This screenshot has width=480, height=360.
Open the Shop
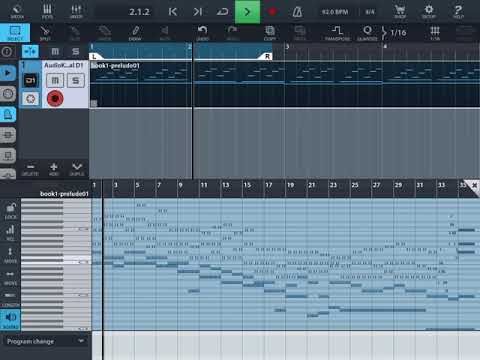click(x=400, y=12)
